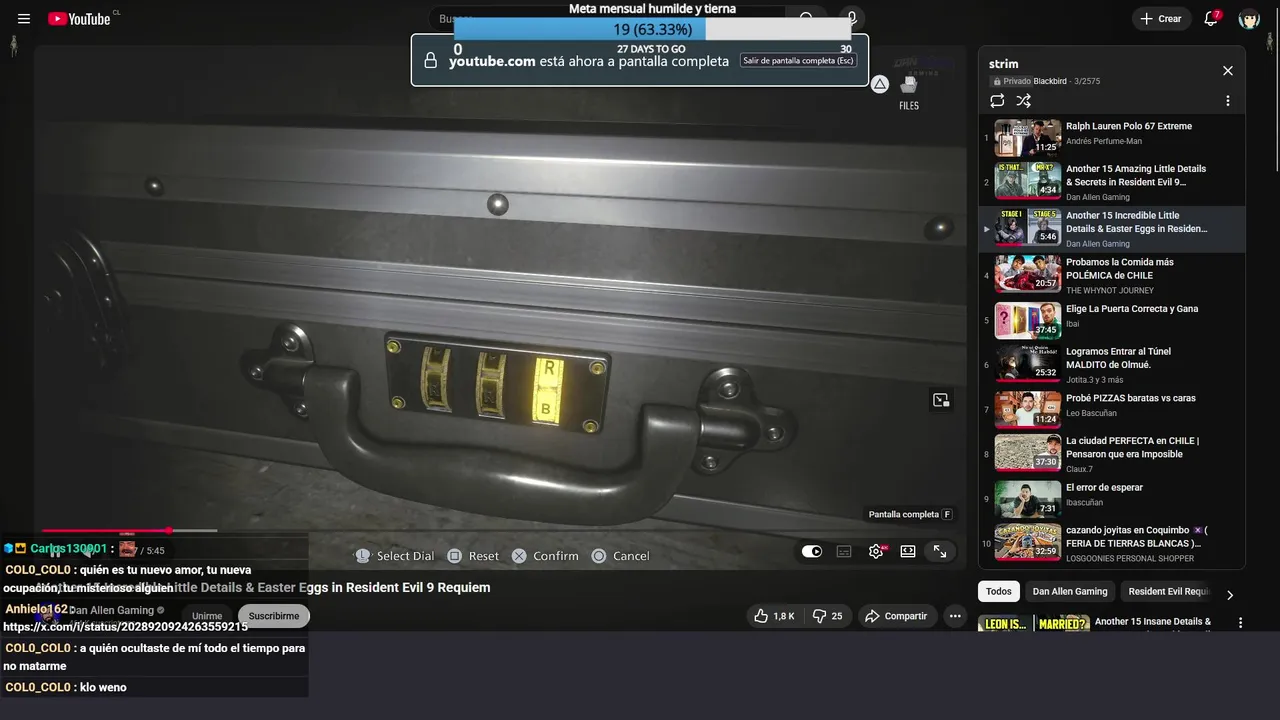Open options for 'Another 15 Insane Details' suggestion
Image resolution: width=1280 pixels, height=720 pixels.
(1240, 622)
